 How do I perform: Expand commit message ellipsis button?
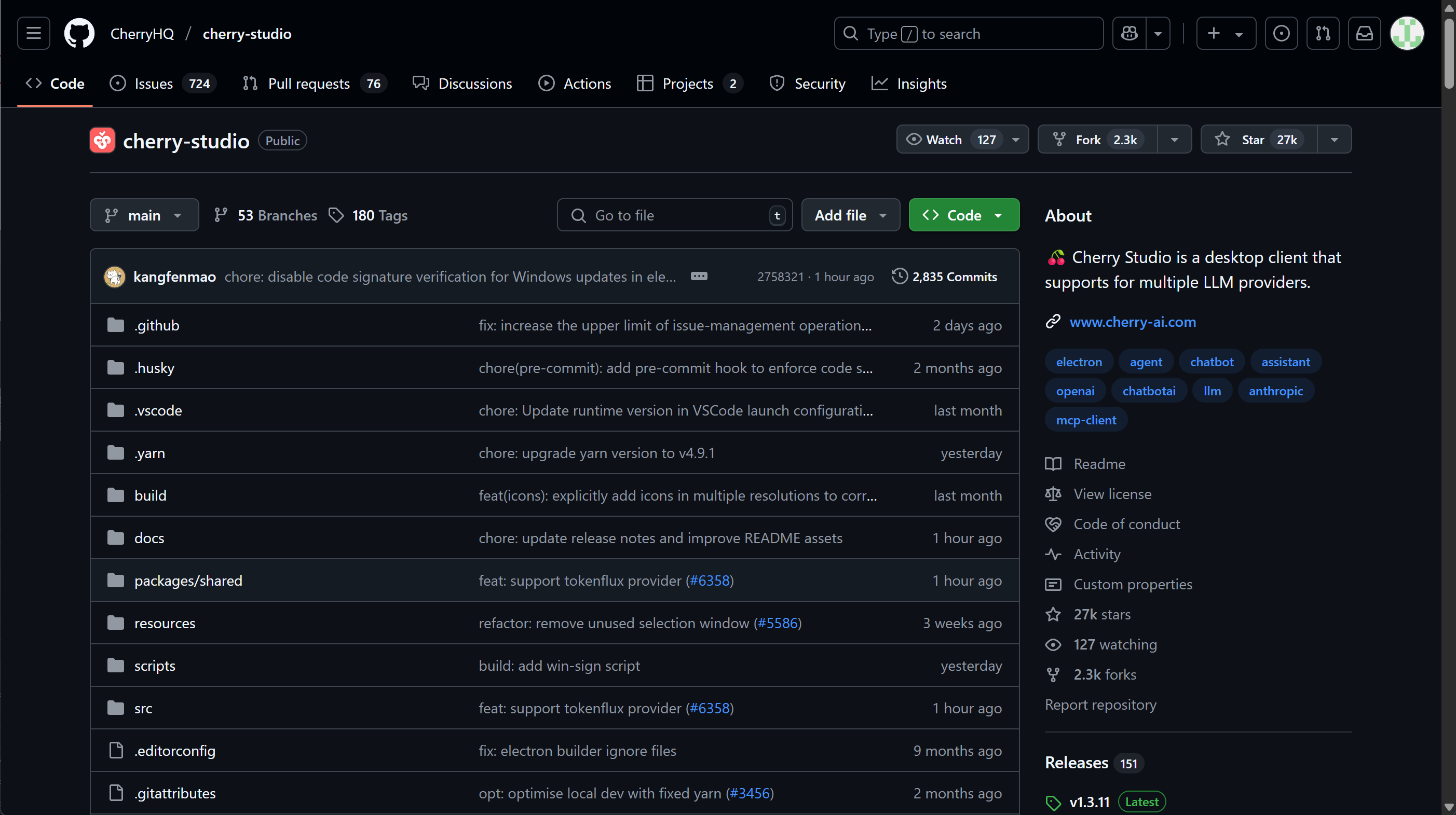click(x=699, y=276)
